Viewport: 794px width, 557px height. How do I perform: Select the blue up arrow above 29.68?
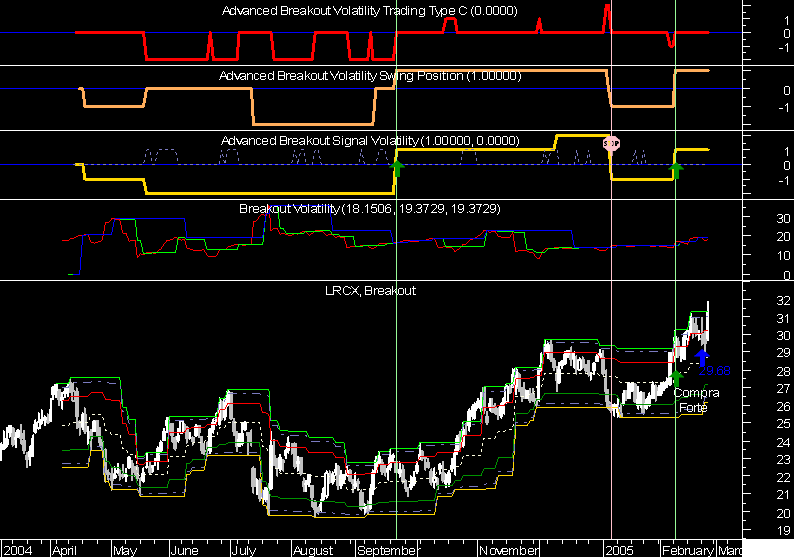(701, 357)
